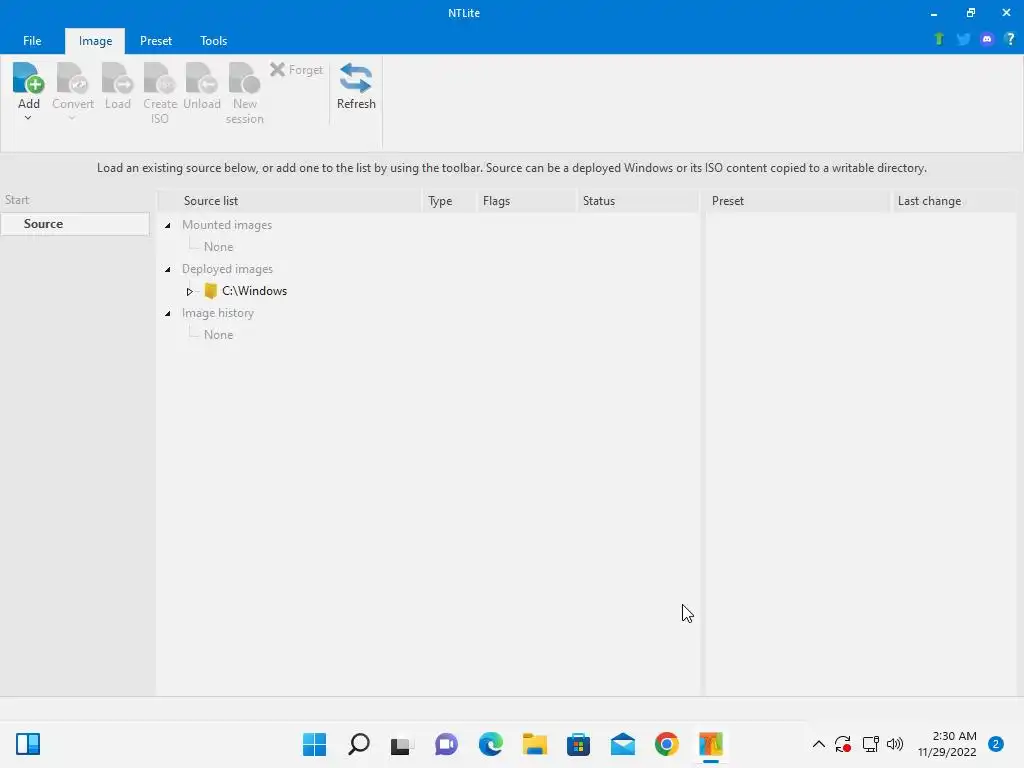
Task: Show hidden system tray icons
Action: click(x=818, y=744)
